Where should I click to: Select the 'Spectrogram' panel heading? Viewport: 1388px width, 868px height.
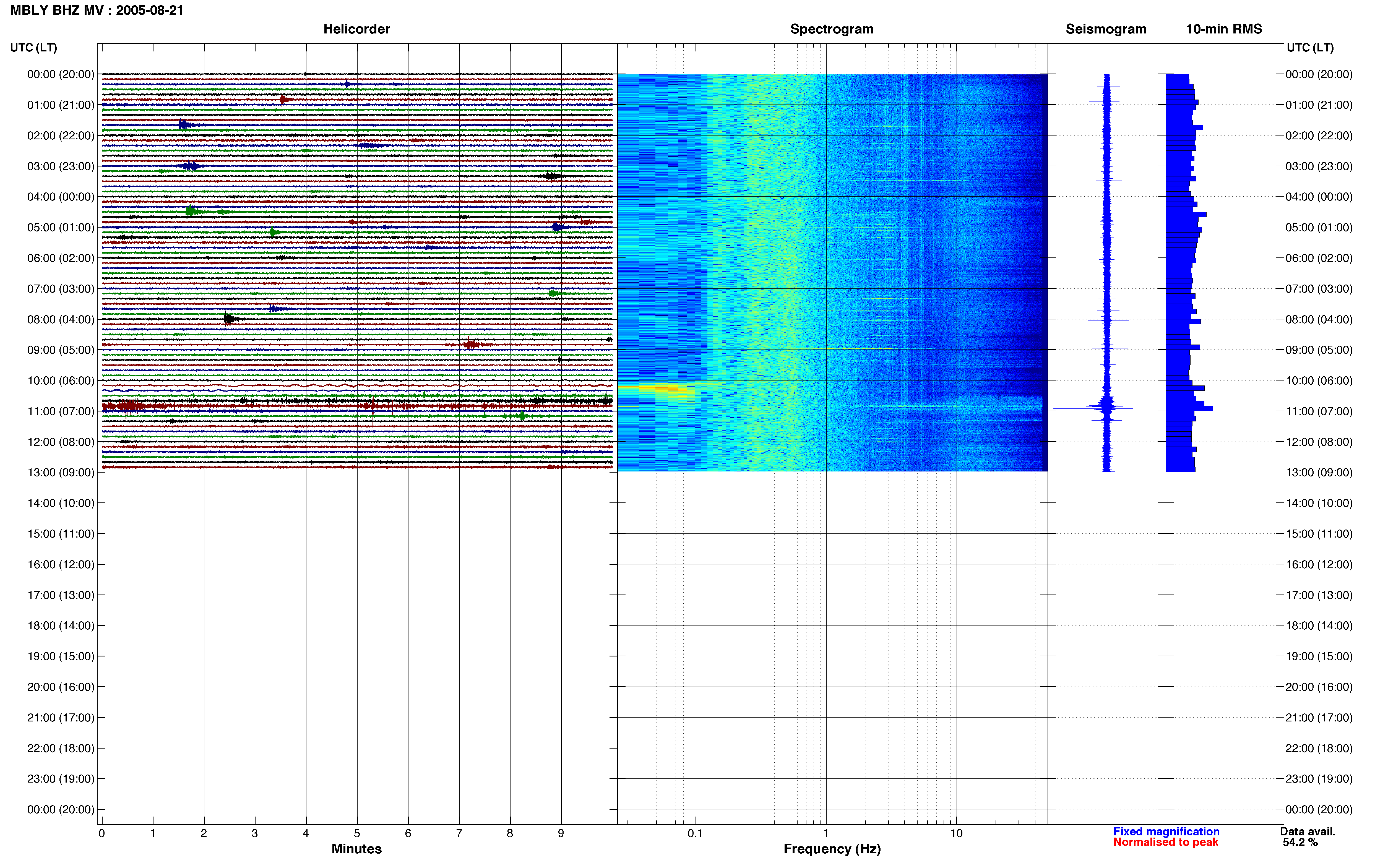pos(832,29)
